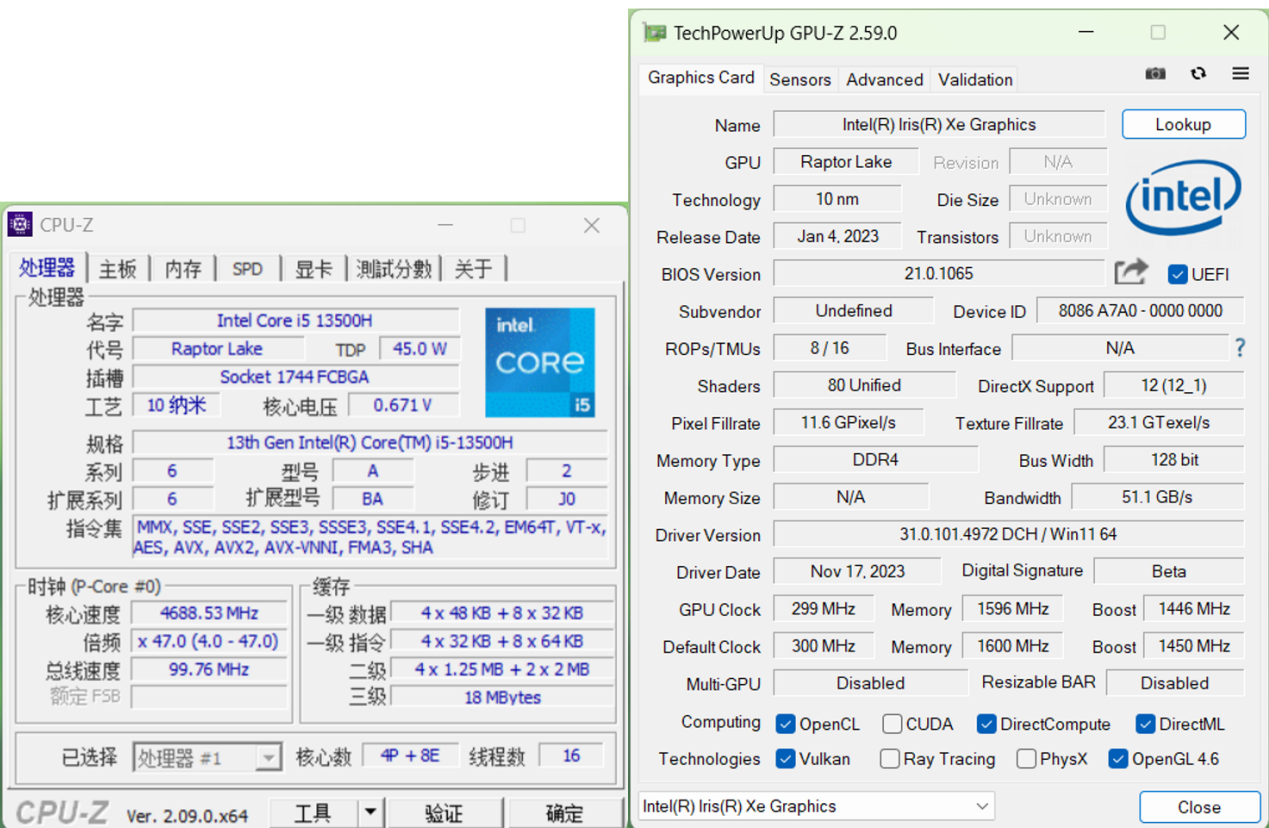Click the Driver Version text field

1008,535
